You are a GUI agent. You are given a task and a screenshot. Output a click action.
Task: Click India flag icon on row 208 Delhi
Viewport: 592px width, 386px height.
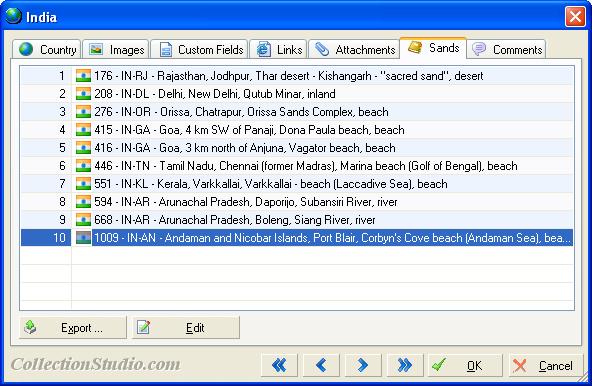click(x=83, y=94)
